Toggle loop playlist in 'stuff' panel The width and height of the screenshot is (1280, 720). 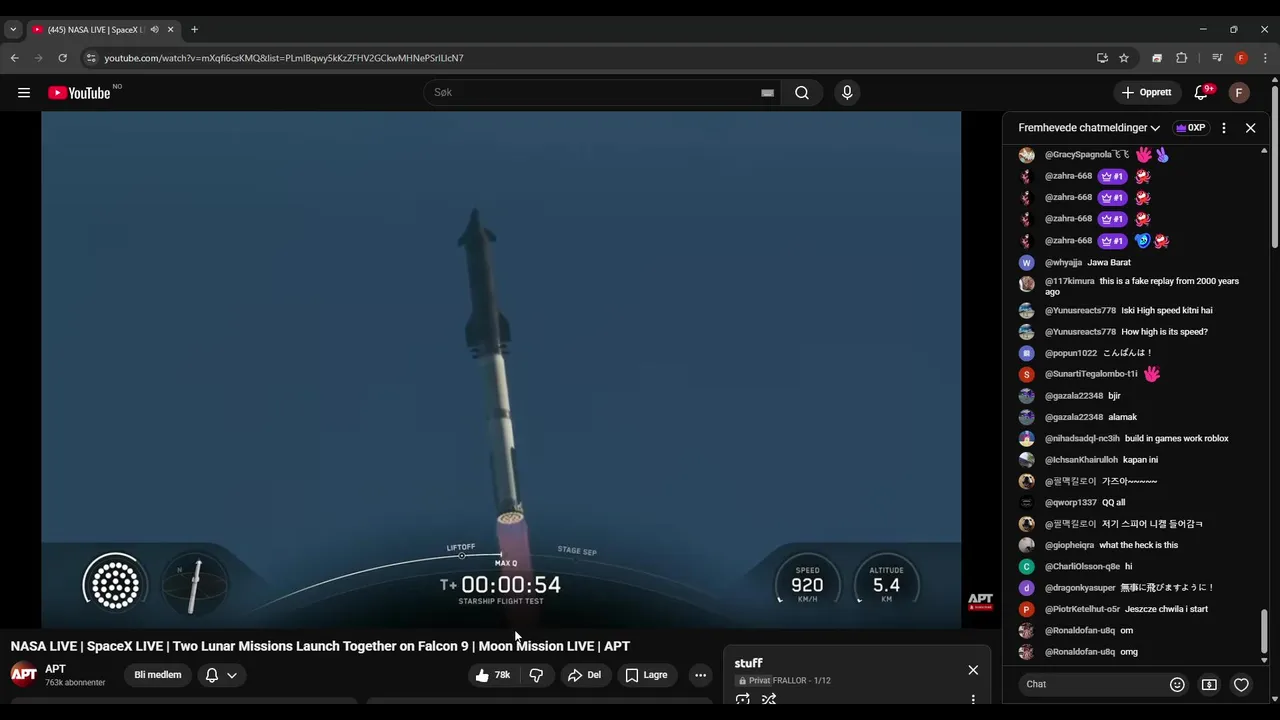click(742, 699)
